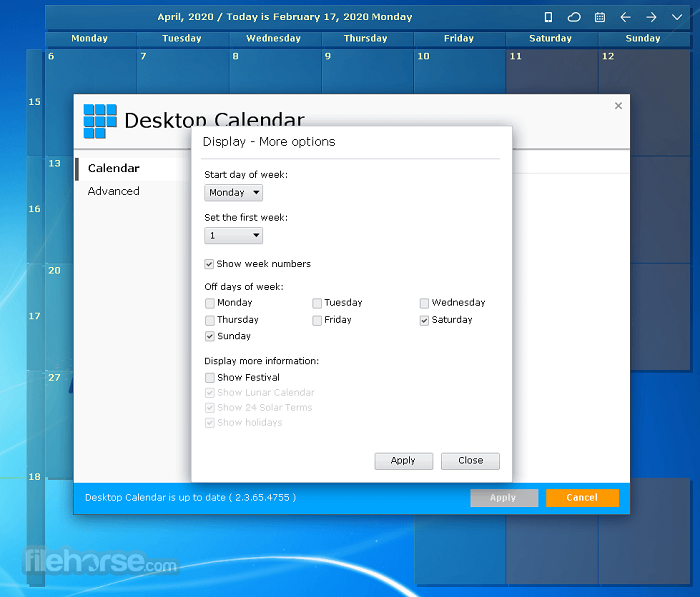Tick the Friday off day checkbox
The width and height of the screenshot is (700, 597).
pyautogui.click(x=317, y=320)
